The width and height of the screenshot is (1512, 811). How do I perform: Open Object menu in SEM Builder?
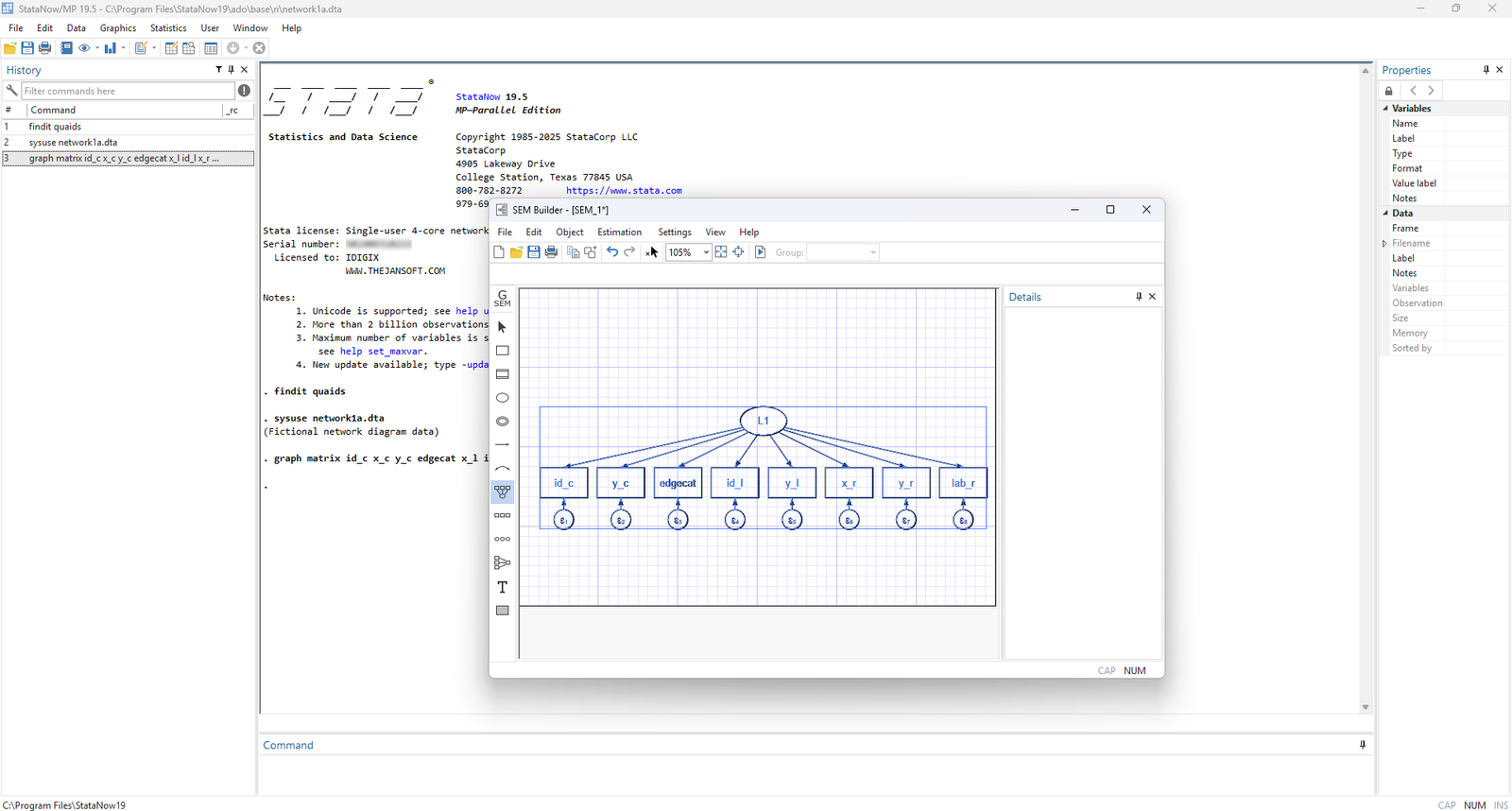tap(570, 233)
